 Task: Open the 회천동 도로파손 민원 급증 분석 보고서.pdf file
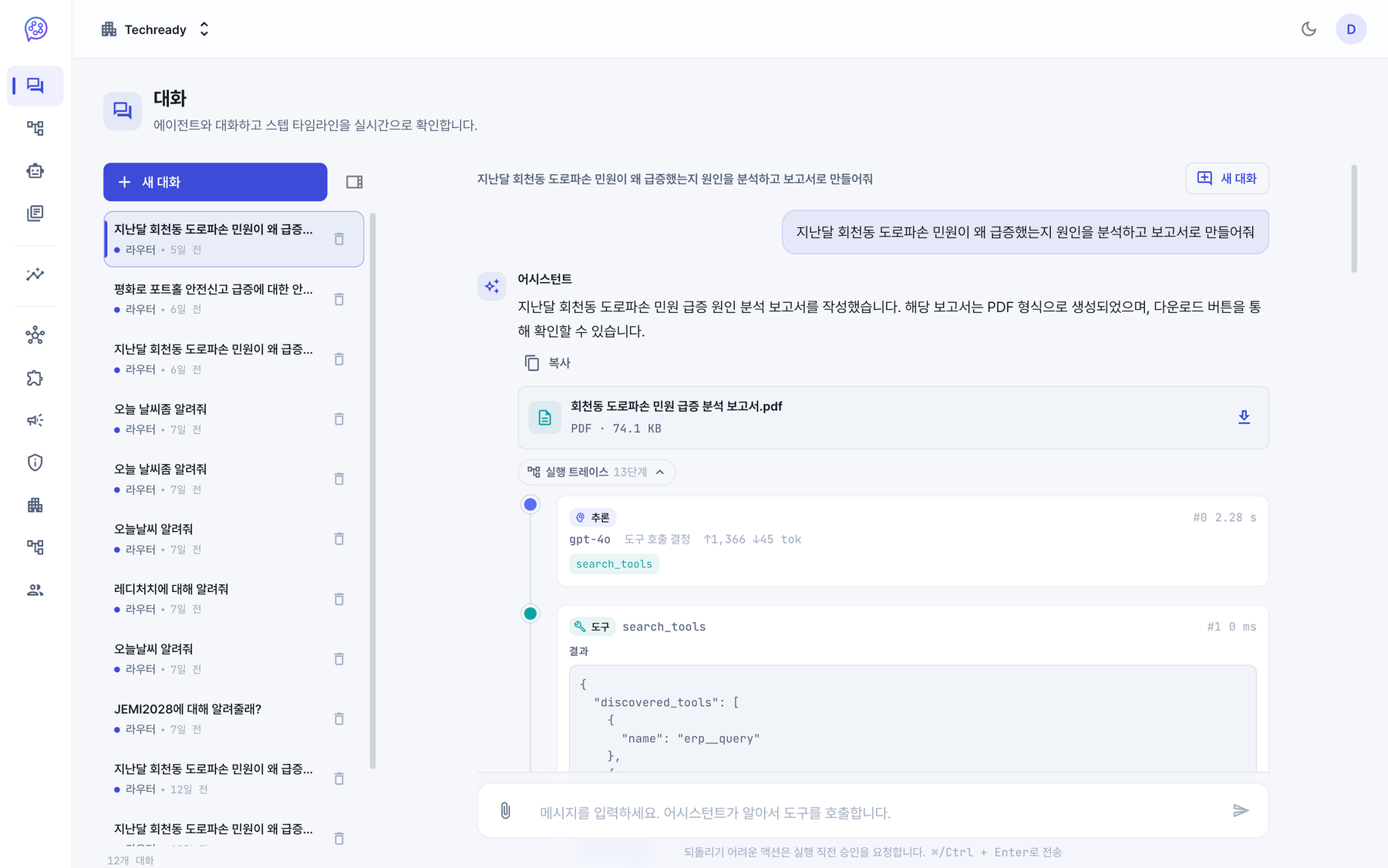(893, 417)
